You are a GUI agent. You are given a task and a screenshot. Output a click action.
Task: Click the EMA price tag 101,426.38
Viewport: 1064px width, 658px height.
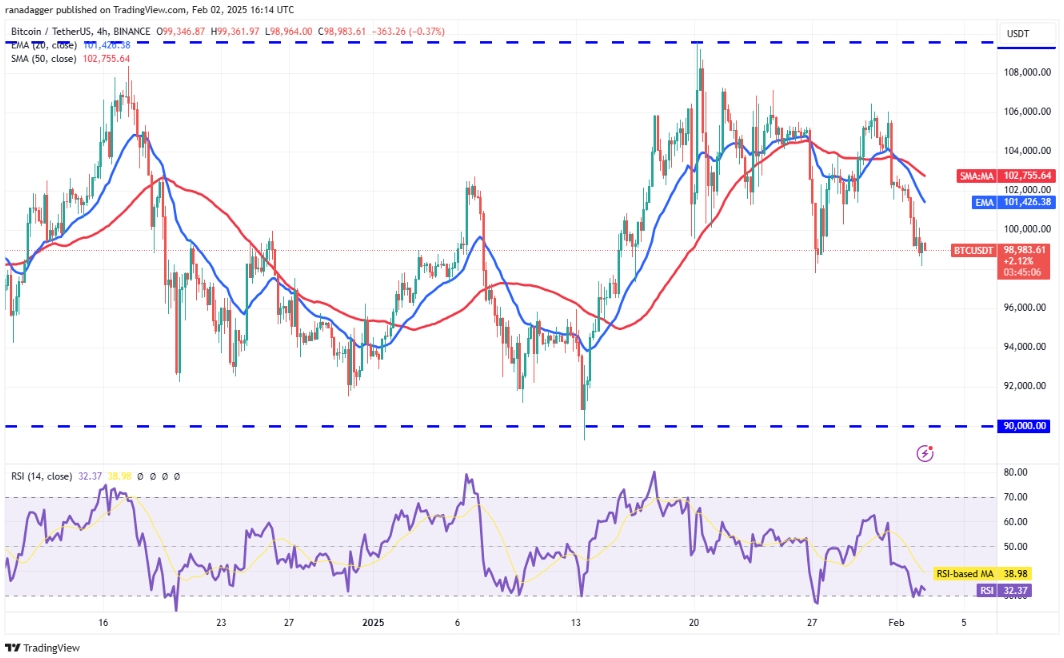[x=1014, y=202]
